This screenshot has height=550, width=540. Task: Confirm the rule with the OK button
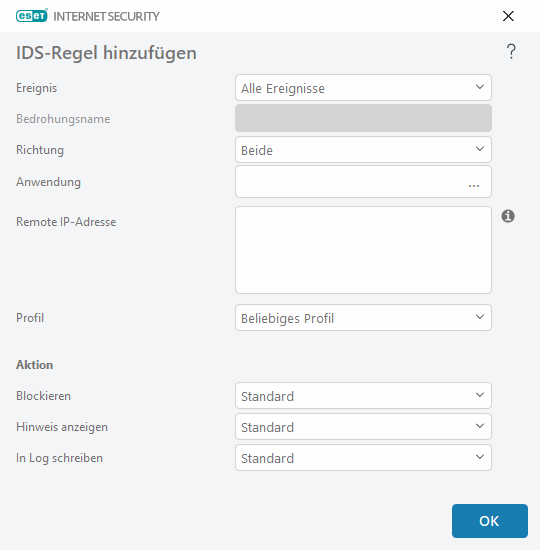coord(489,521)
